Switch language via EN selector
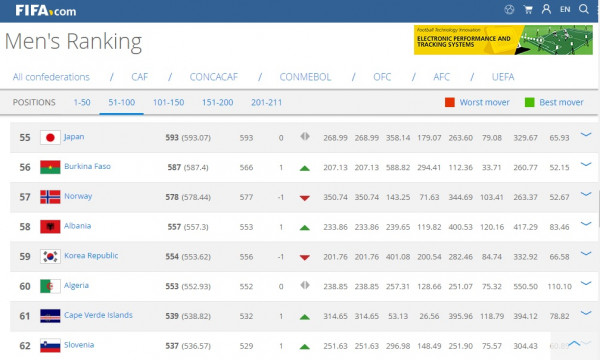This screenshot has height=360, width=600. click(565, 10)
